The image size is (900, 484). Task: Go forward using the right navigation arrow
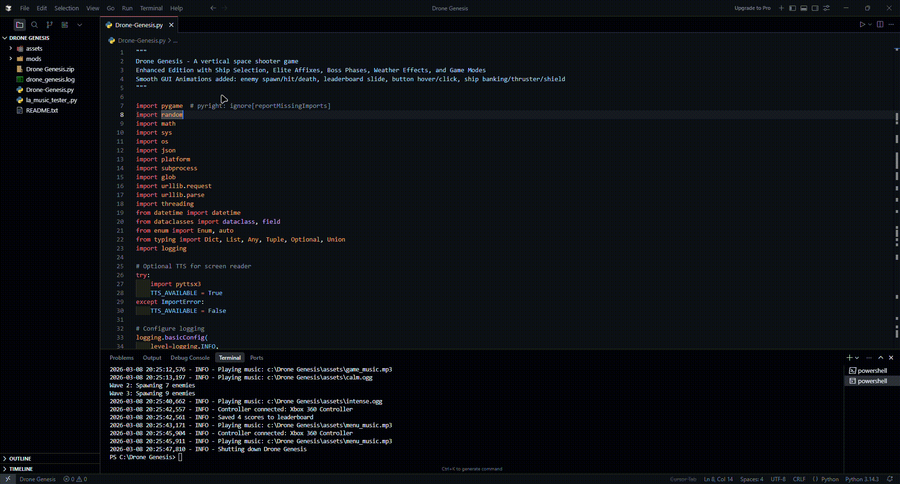(x=225, y=8)
